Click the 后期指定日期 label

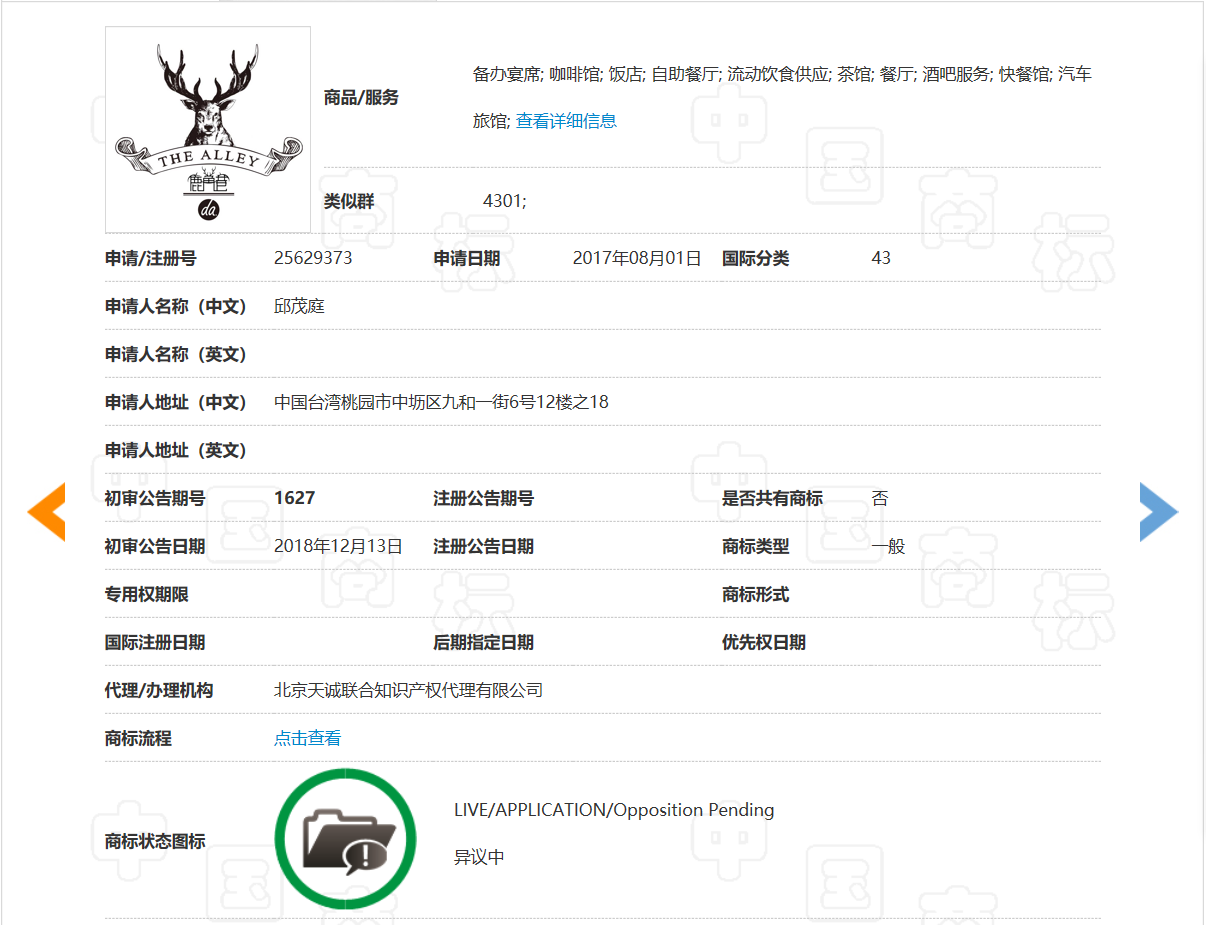pos(484,642)
